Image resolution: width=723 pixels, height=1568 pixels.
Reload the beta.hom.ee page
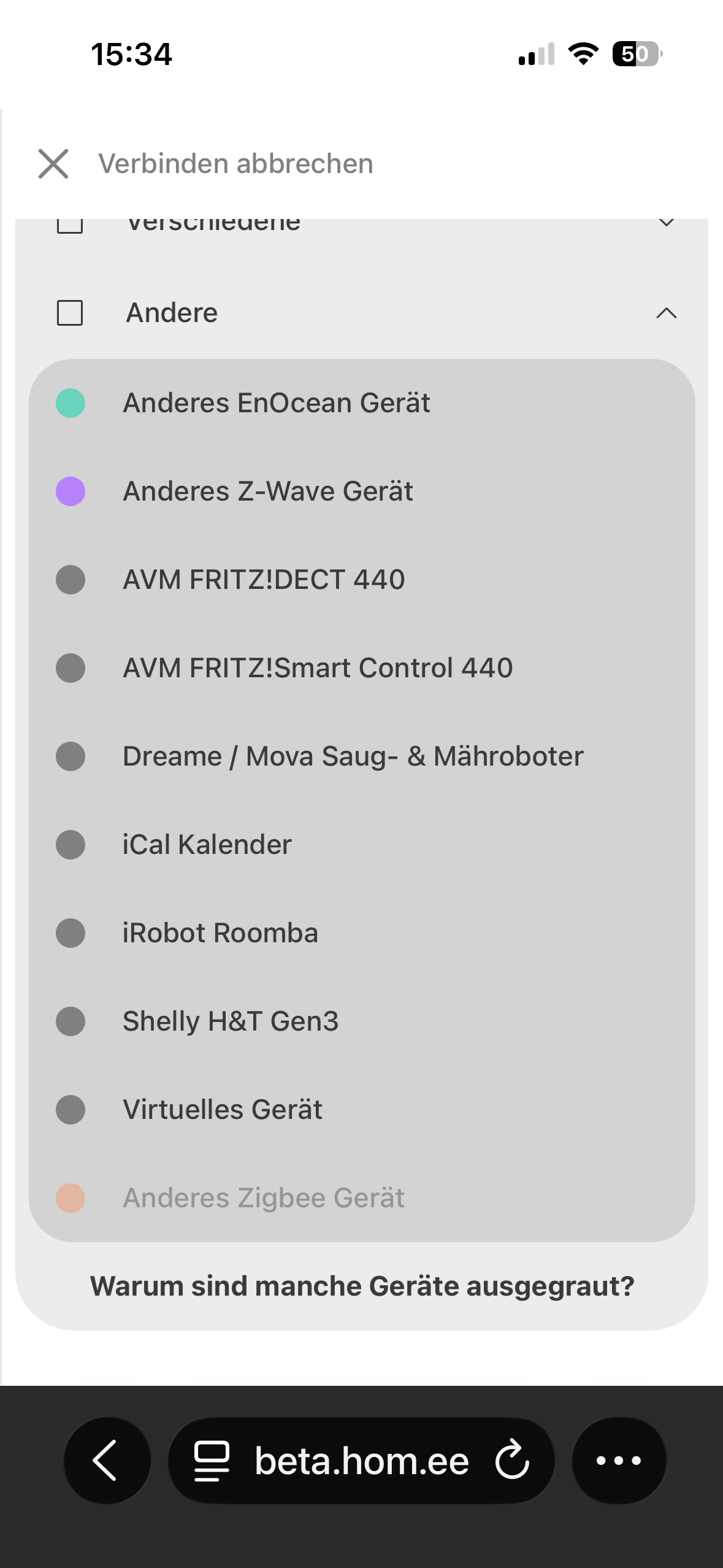[512, 1461]
